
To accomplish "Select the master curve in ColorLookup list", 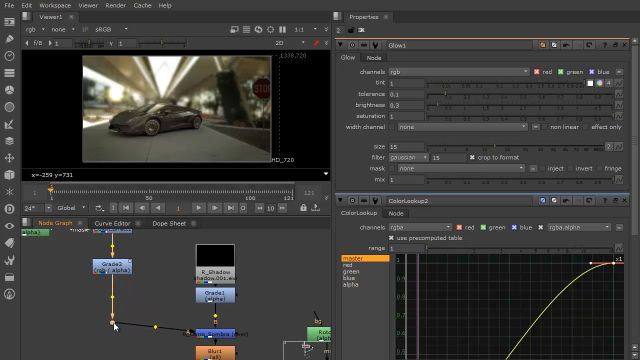I will click(365, 258).
